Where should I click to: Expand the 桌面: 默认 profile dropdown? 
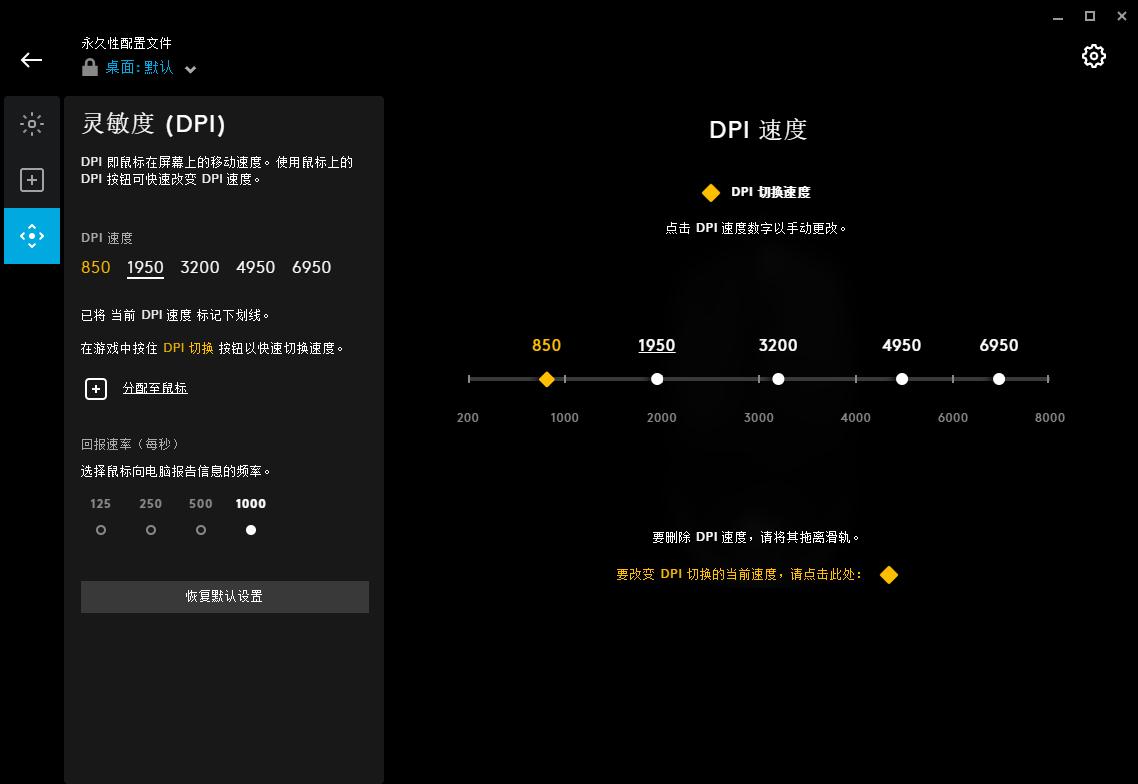click(190, 69)
